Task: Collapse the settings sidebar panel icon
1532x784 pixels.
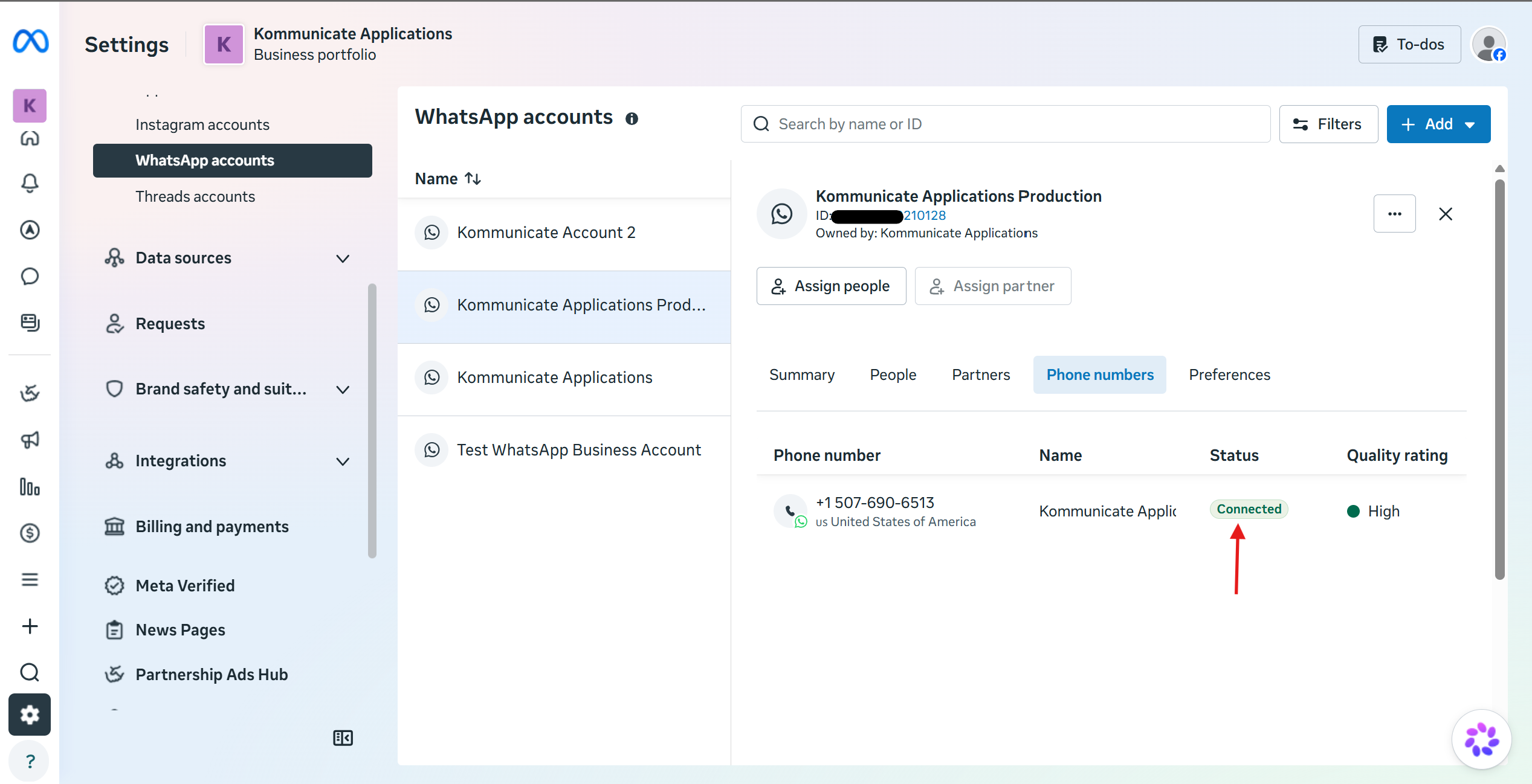Action: click(343, 738)
